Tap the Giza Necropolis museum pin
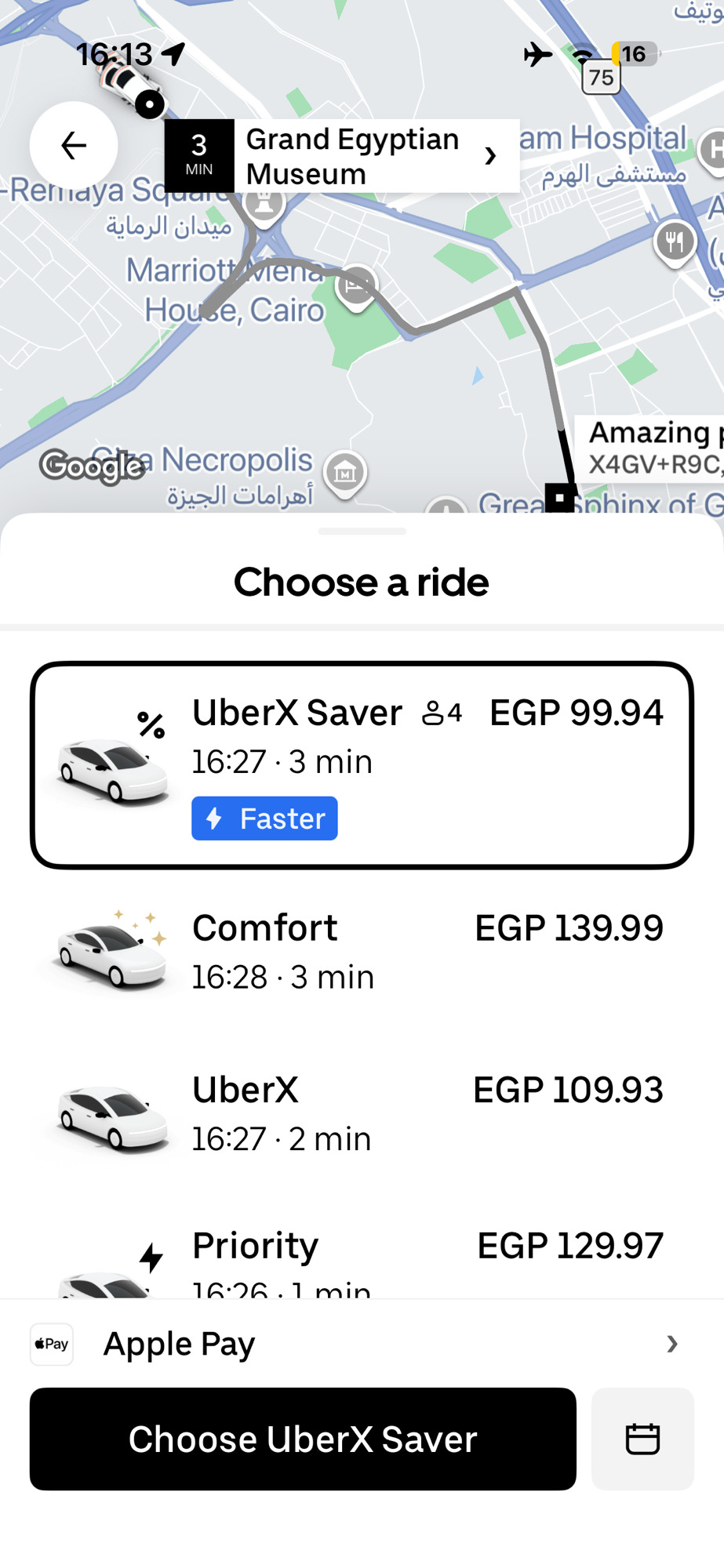 click(x=345, y=473)
